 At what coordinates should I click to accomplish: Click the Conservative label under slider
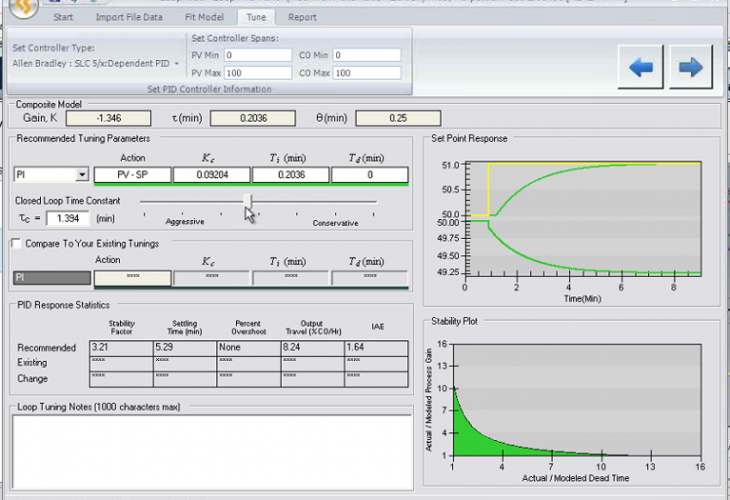335,223
